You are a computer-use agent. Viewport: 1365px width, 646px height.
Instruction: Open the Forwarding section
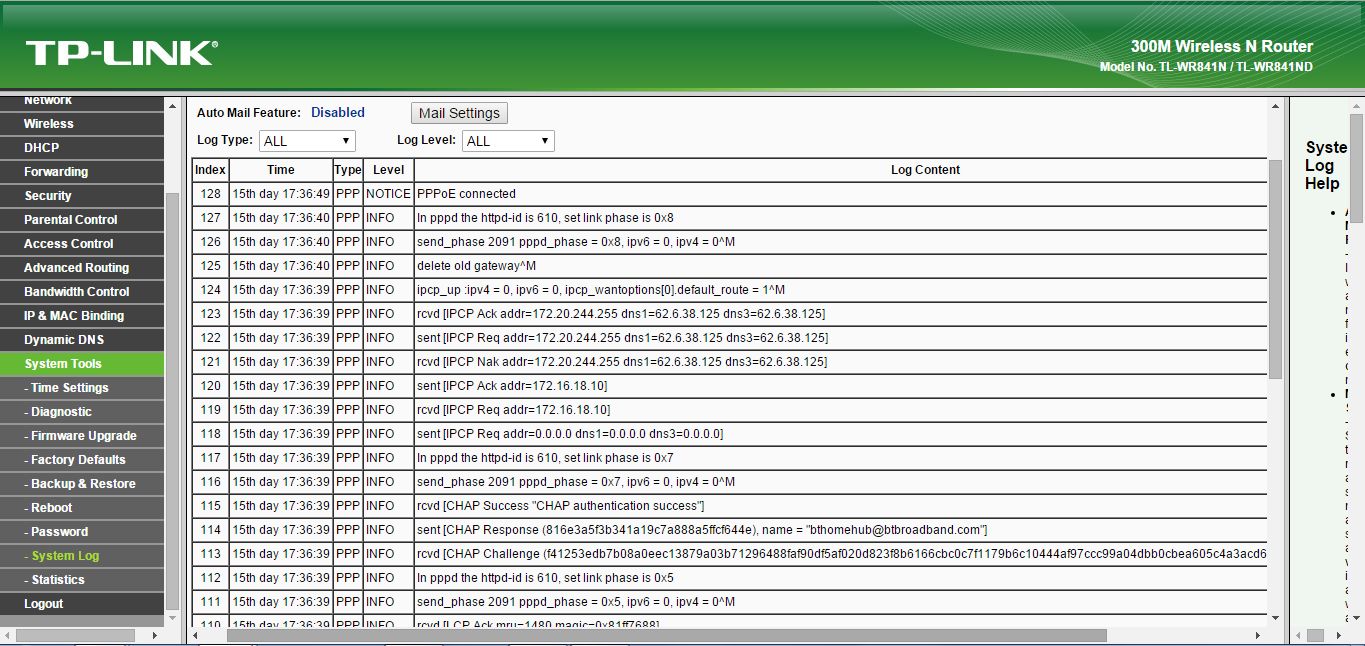click(54, 171)
